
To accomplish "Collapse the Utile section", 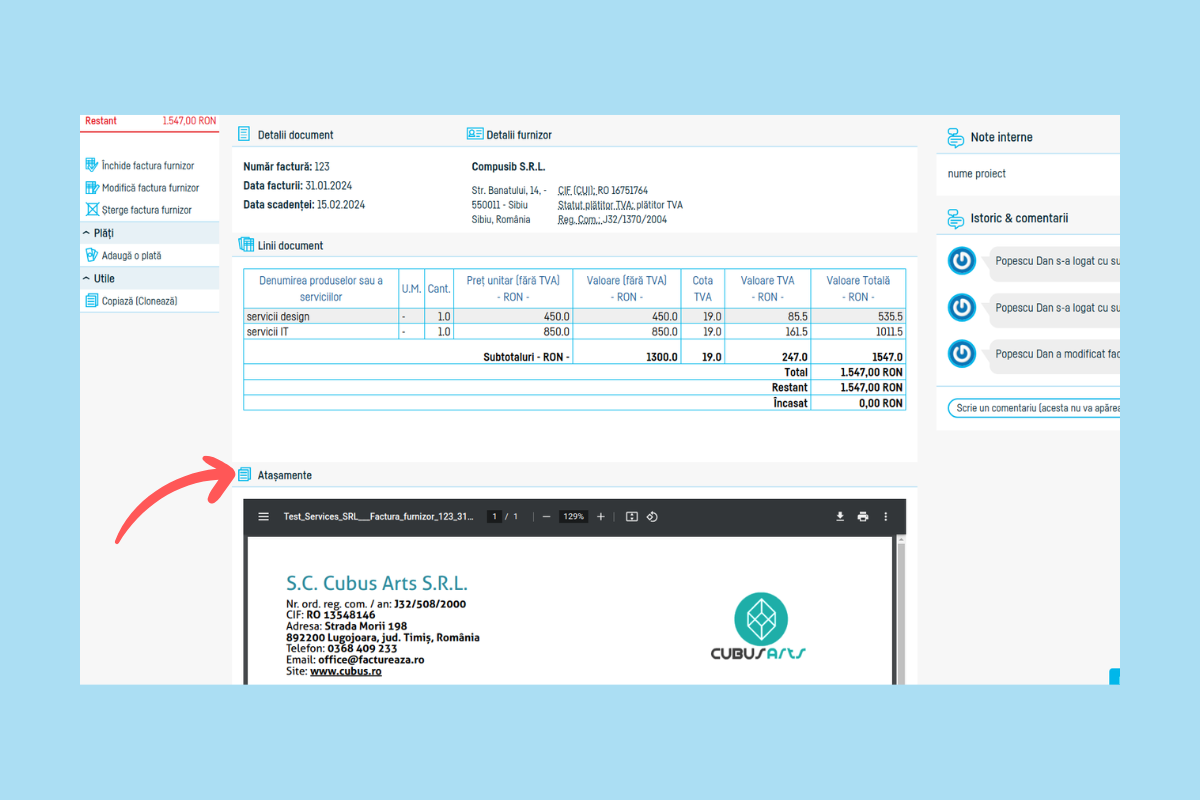I will click(86, 279).
